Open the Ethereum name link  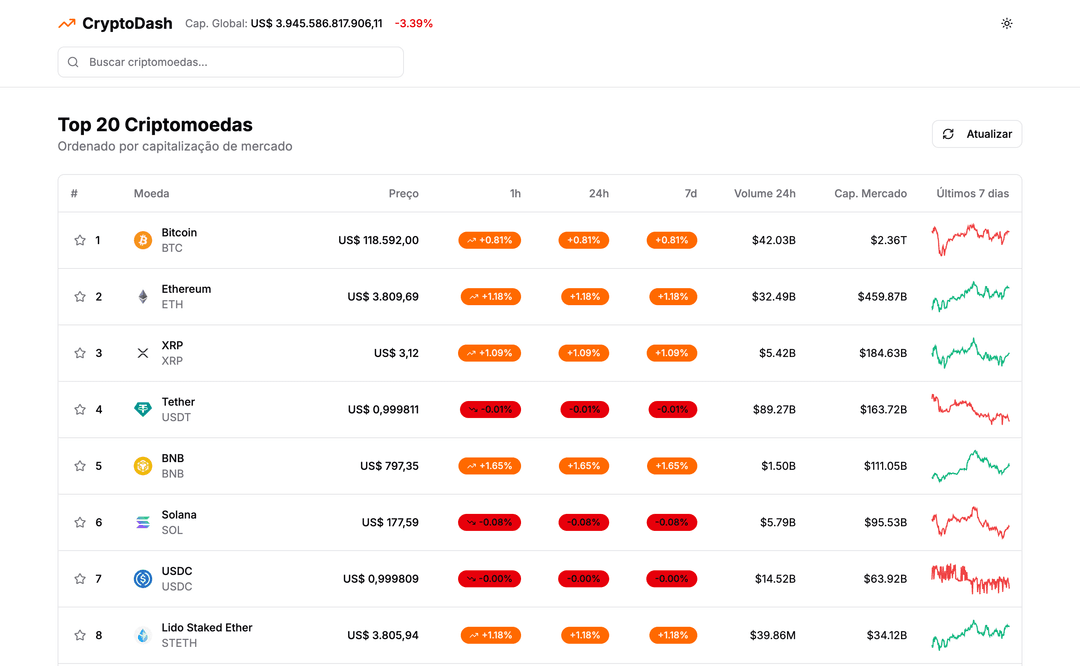pos(186,289)
